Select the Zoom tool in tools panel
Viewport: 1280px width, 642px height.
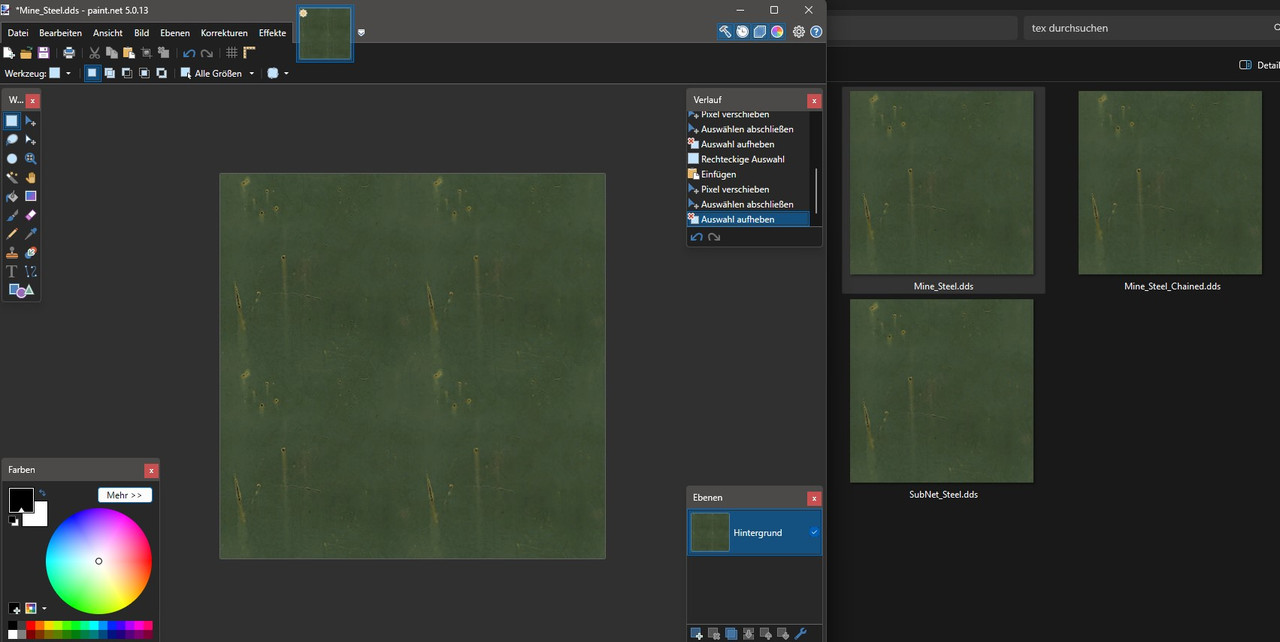[31, 159]
